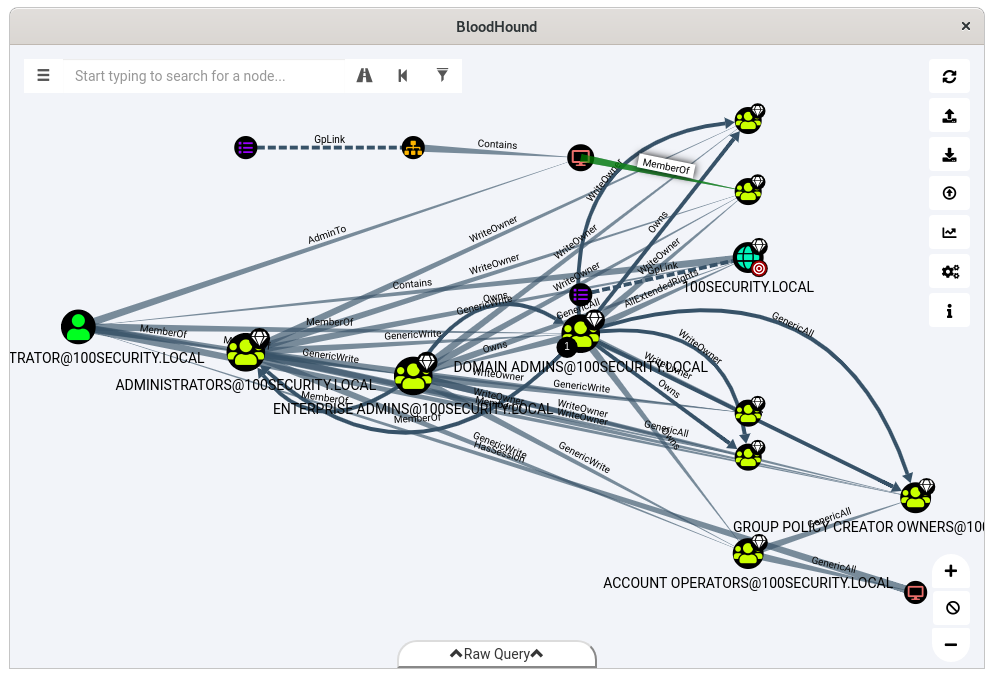Screen dimensions: 994x678
Task: Click the upload data icon
Action: tap(949, 193)
